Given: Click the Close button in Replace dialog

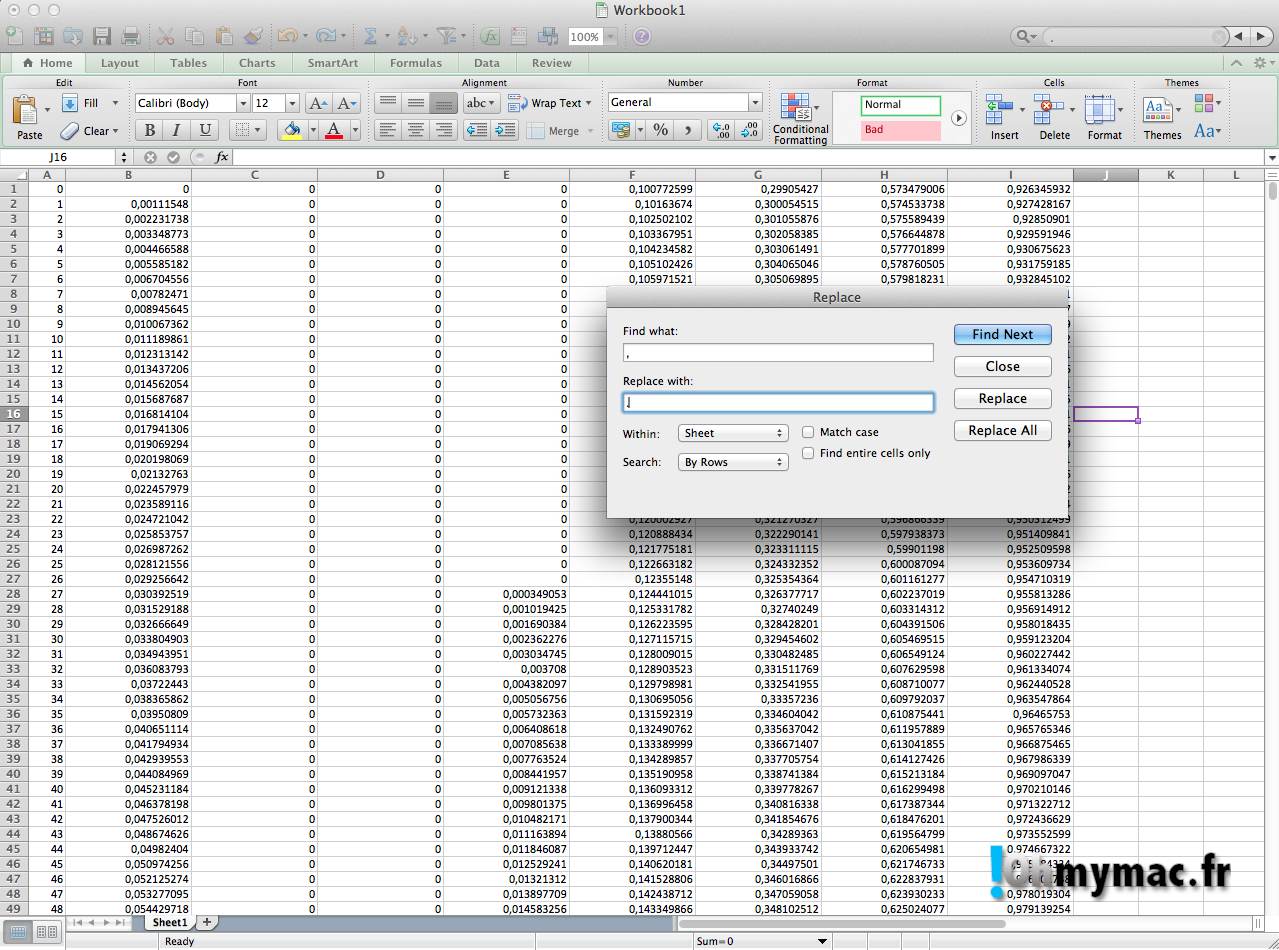Looking at the screenshot, I should tap(1002, 366).
